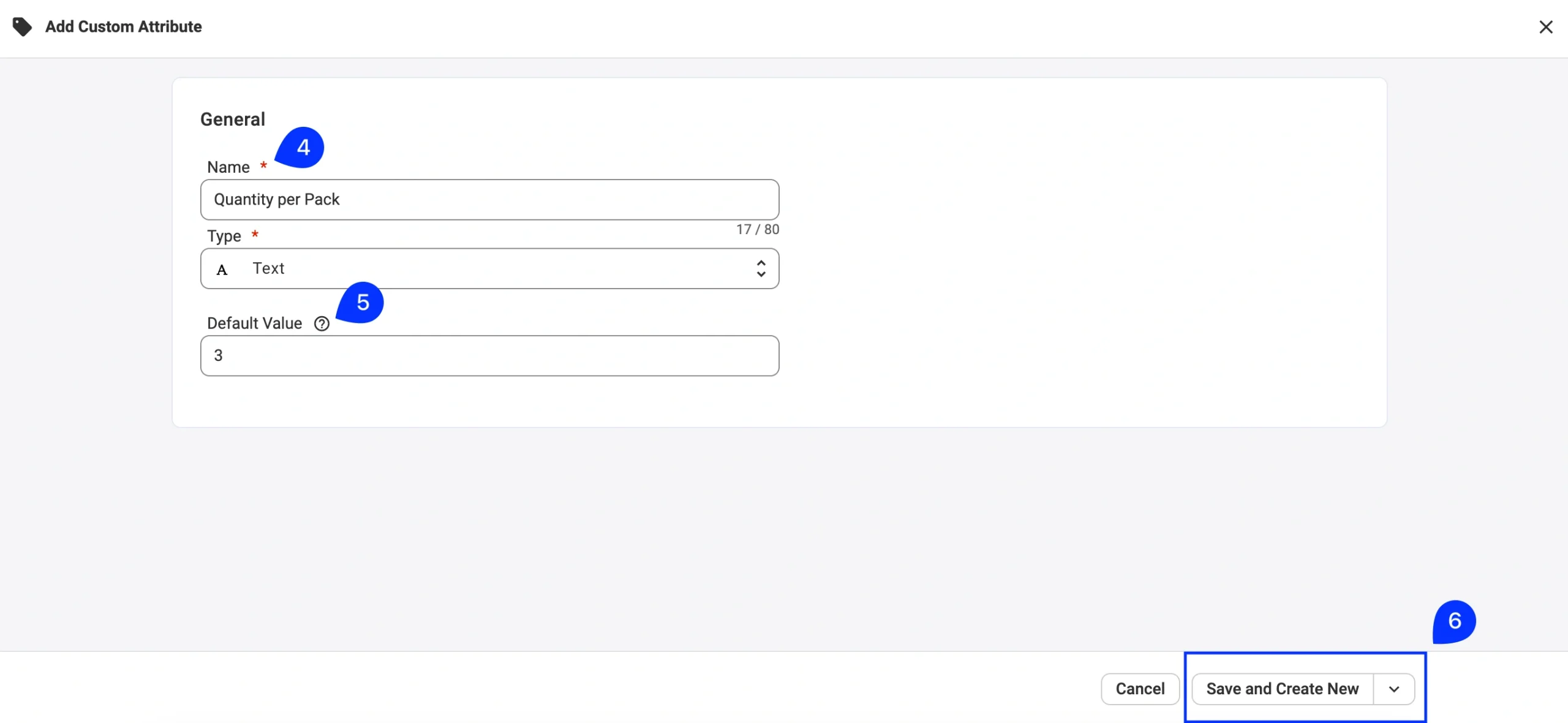The height and width of the screenshot is (723, 1568).
Task: Click the blue step 4 marker
Action: (302, 148)
